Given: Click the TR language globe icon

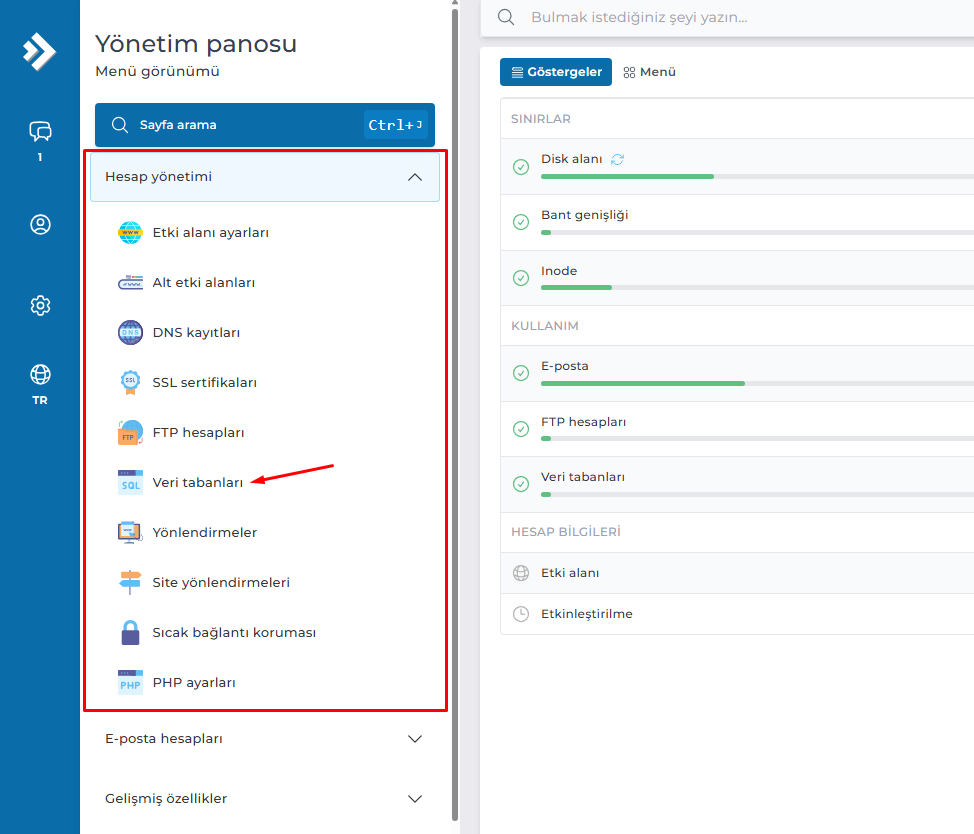Looking at the screenshot, I should [x=40, y=374].
